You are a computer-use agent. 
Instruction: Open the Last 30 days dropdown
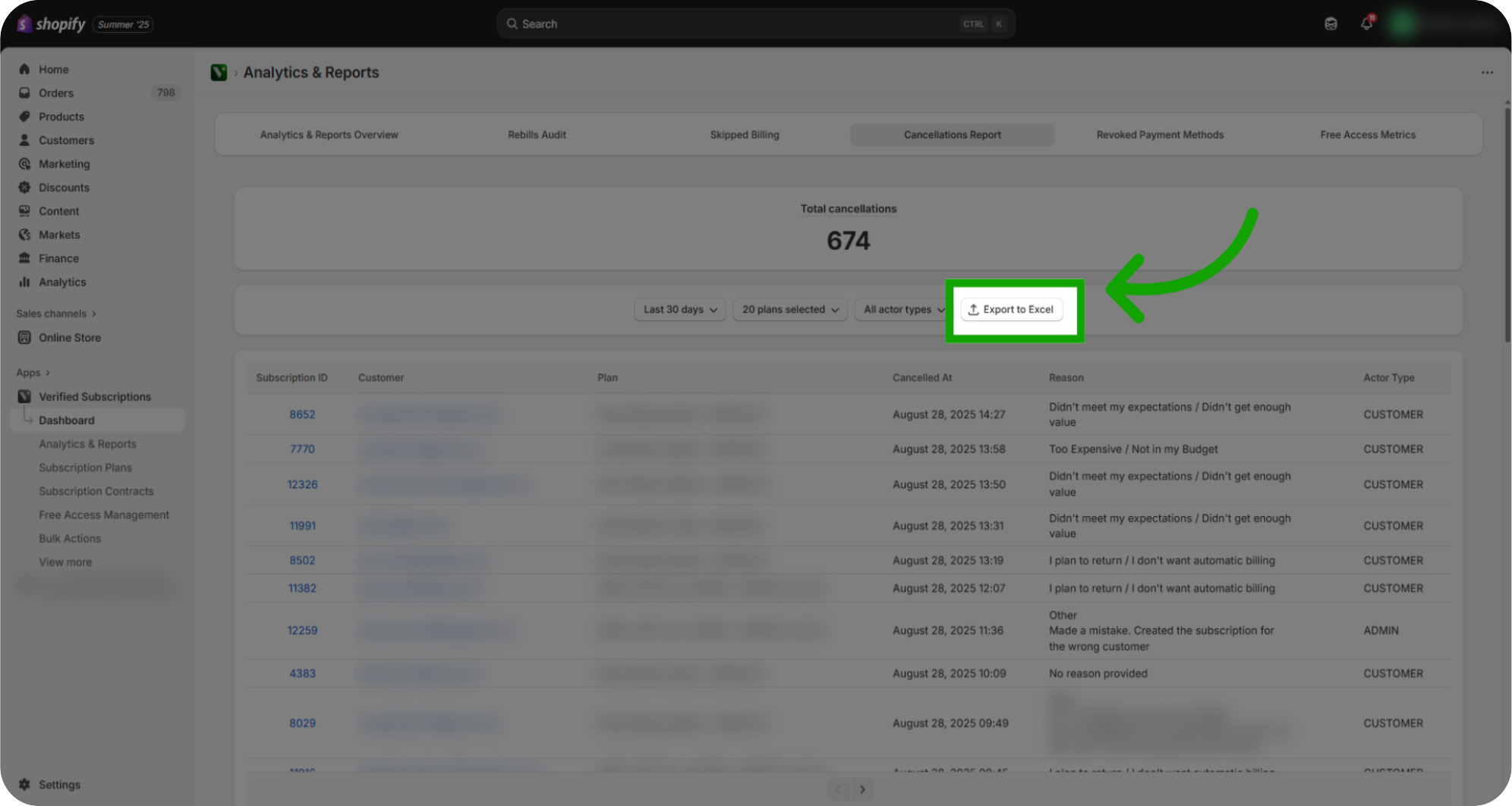click(680, 309)
